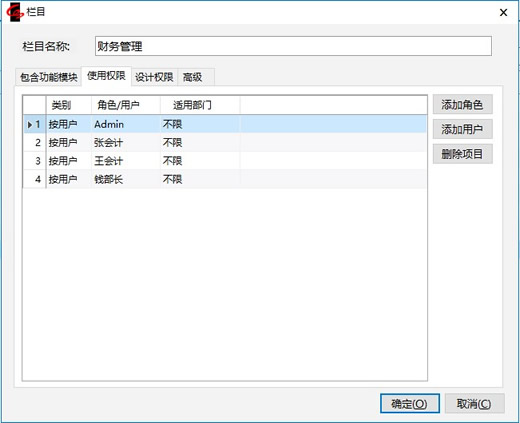Click the 添加角色 button
This screenshot has height=423, width=520.
(462, 105)
